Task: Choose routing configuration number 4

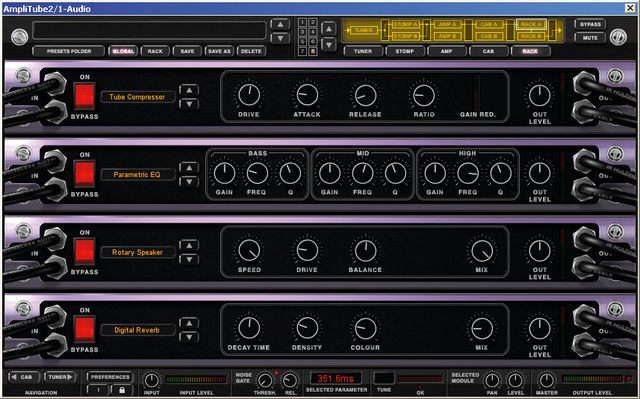Action: (313, 32)
